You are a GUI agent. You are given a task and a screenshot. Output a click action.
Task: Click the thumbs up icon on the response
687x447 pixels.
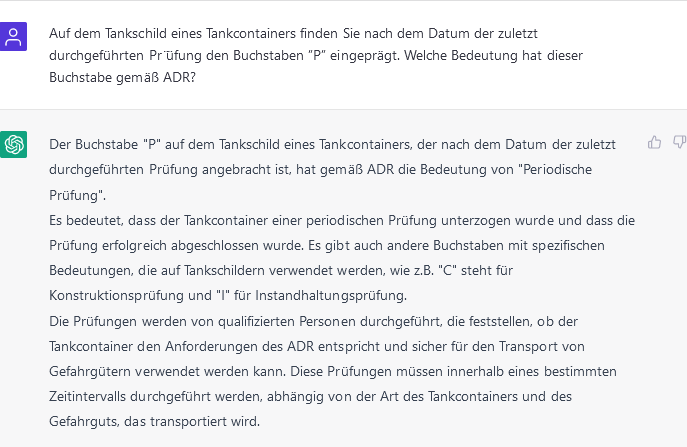tap(655, 142)
